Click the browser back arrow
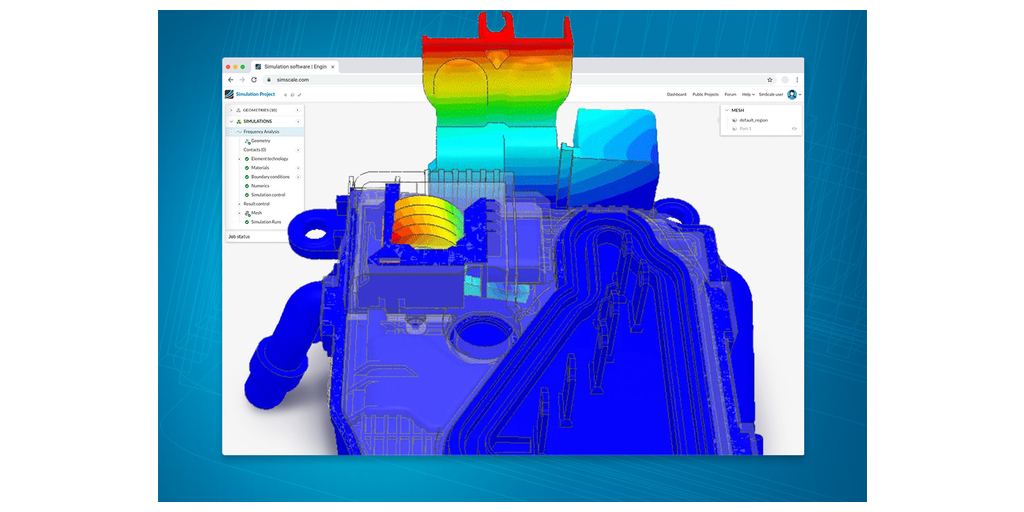The width and height of the screenshot is (1024, 512). tap(230, 80)
